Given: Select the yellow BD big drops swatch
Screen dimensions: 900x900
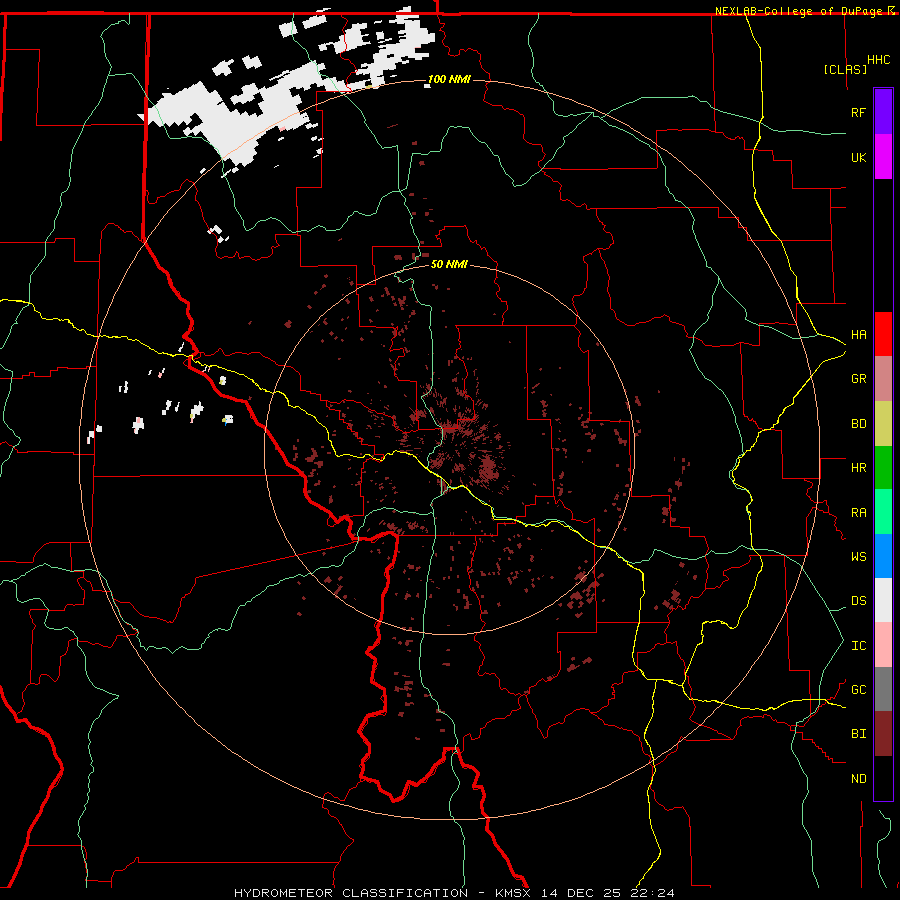Looking at the screenshot, I should 883,424.
